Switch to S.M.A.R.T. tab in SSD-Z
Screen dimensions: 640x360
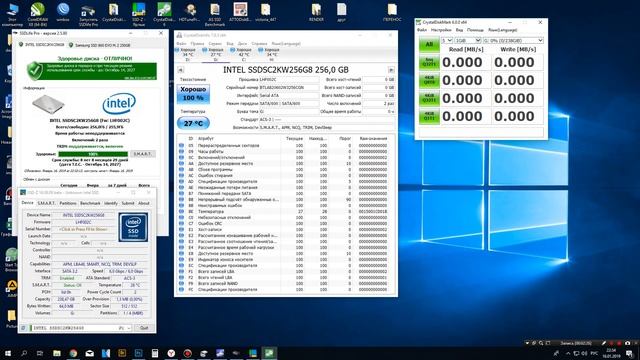tap(46, 203)
